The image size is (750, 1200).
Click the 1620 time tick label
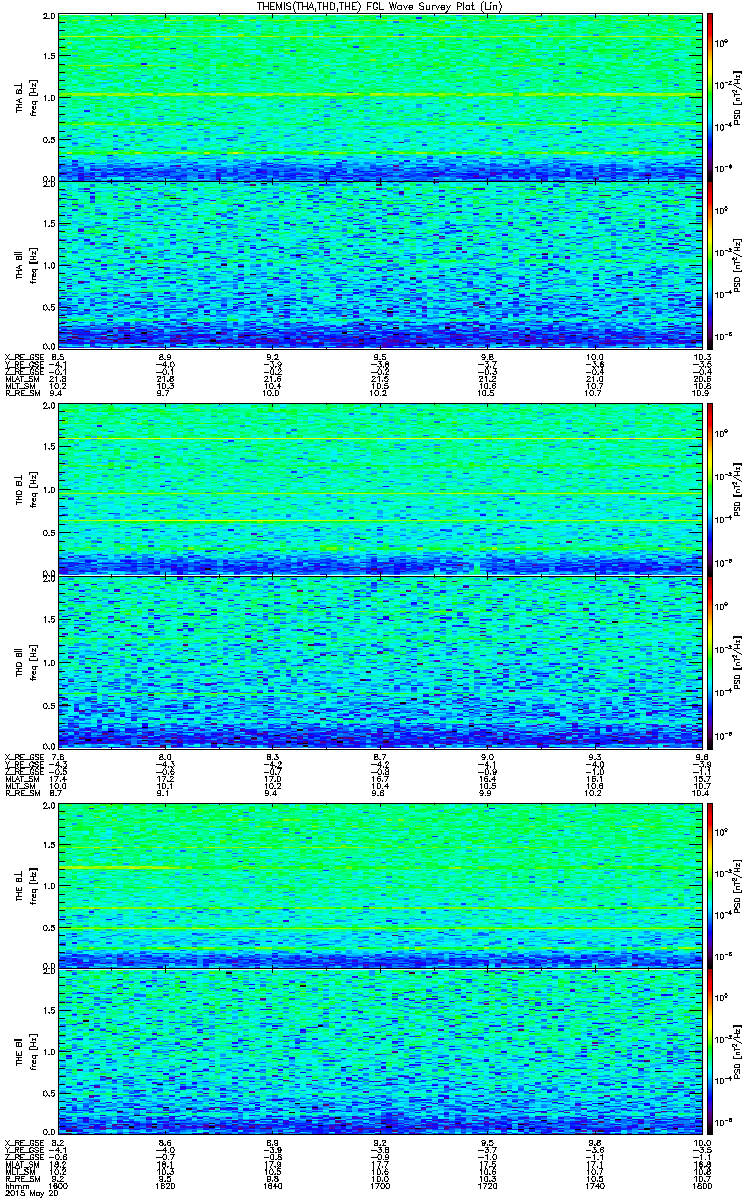pyautogui.click(x=166, y=1187)
